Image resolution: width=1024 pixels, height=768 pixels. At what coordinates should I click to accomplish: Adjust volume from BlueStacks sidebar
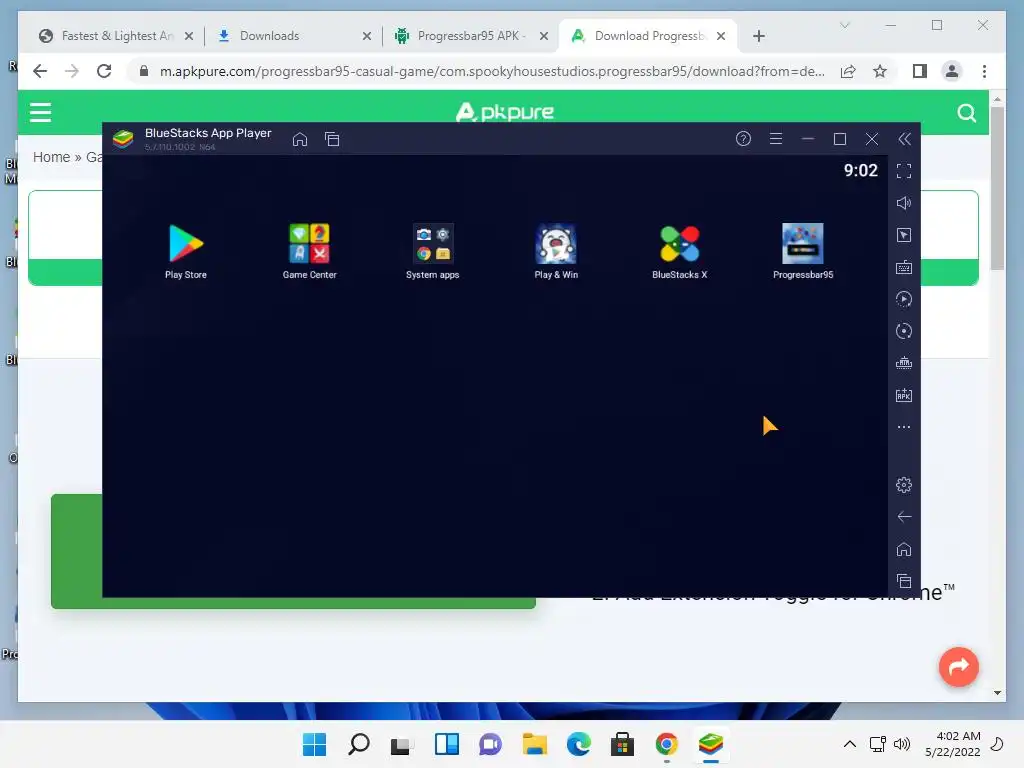(x=904, y=203)
